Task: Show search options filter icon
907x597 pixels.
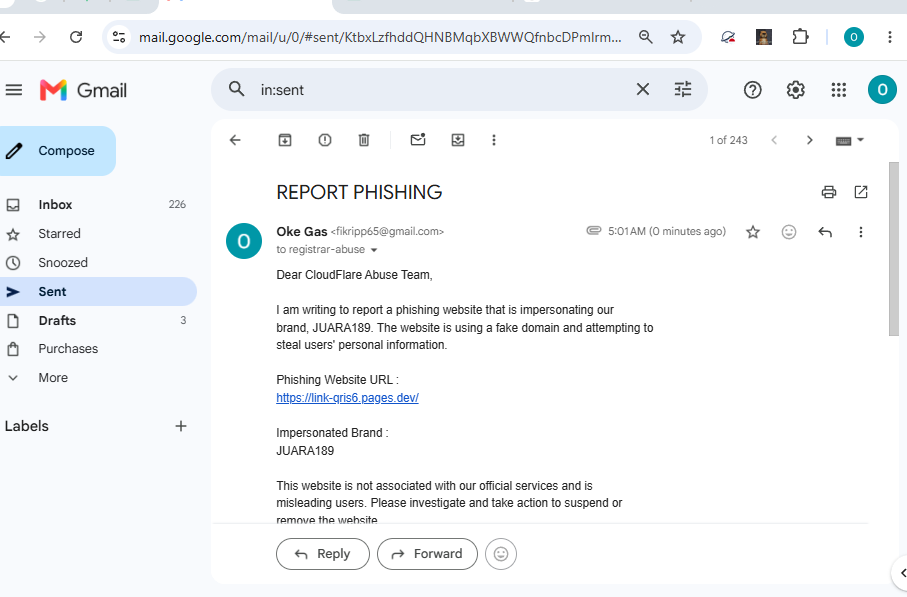Action: tap(683, 89)
